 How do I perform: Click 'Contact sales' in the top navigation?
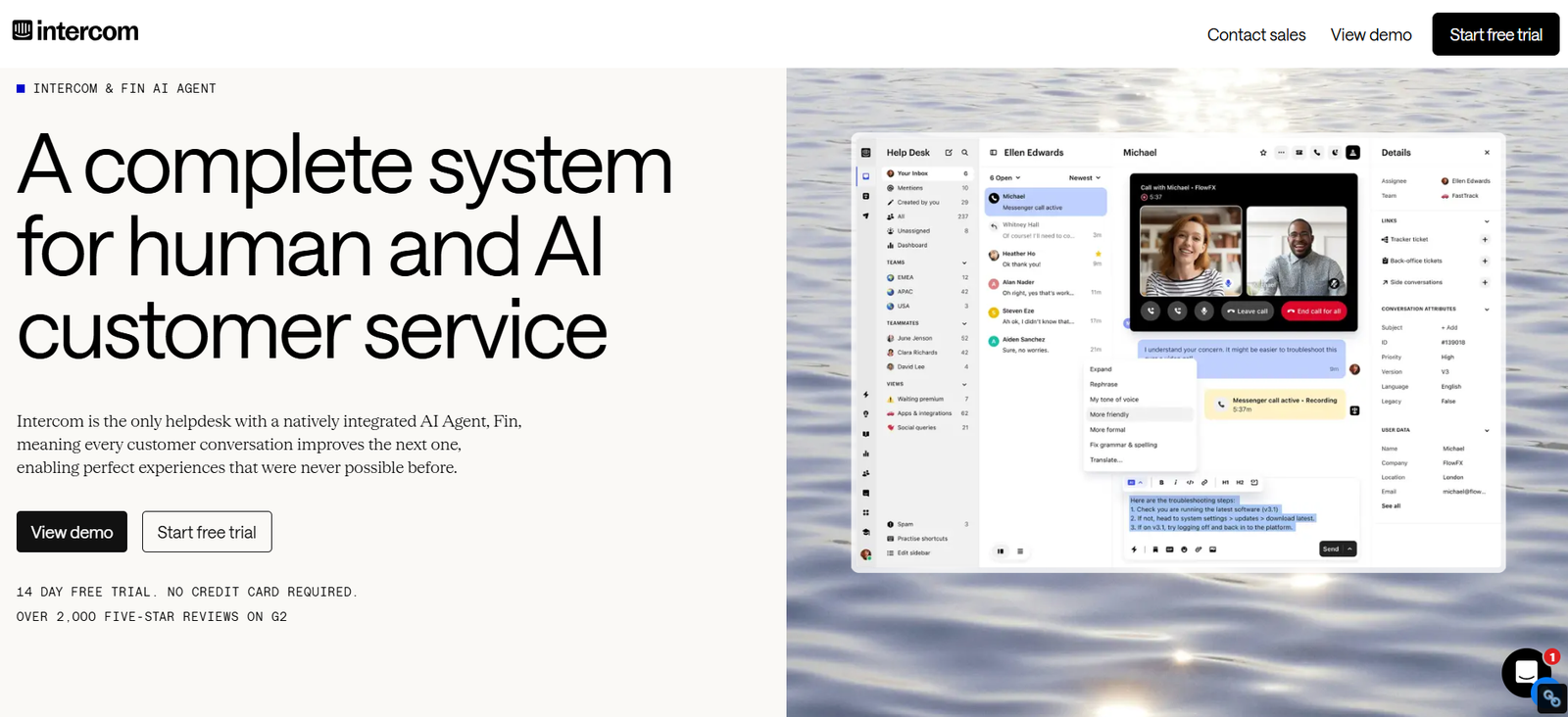tap(1256, 35)
